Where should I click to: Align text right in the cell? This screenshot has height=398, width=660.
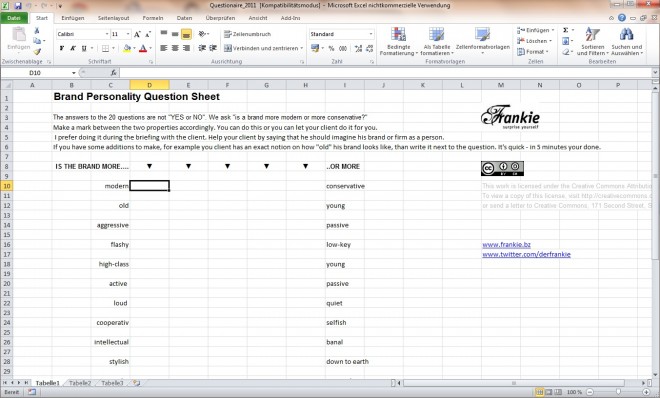coord(186,48)
